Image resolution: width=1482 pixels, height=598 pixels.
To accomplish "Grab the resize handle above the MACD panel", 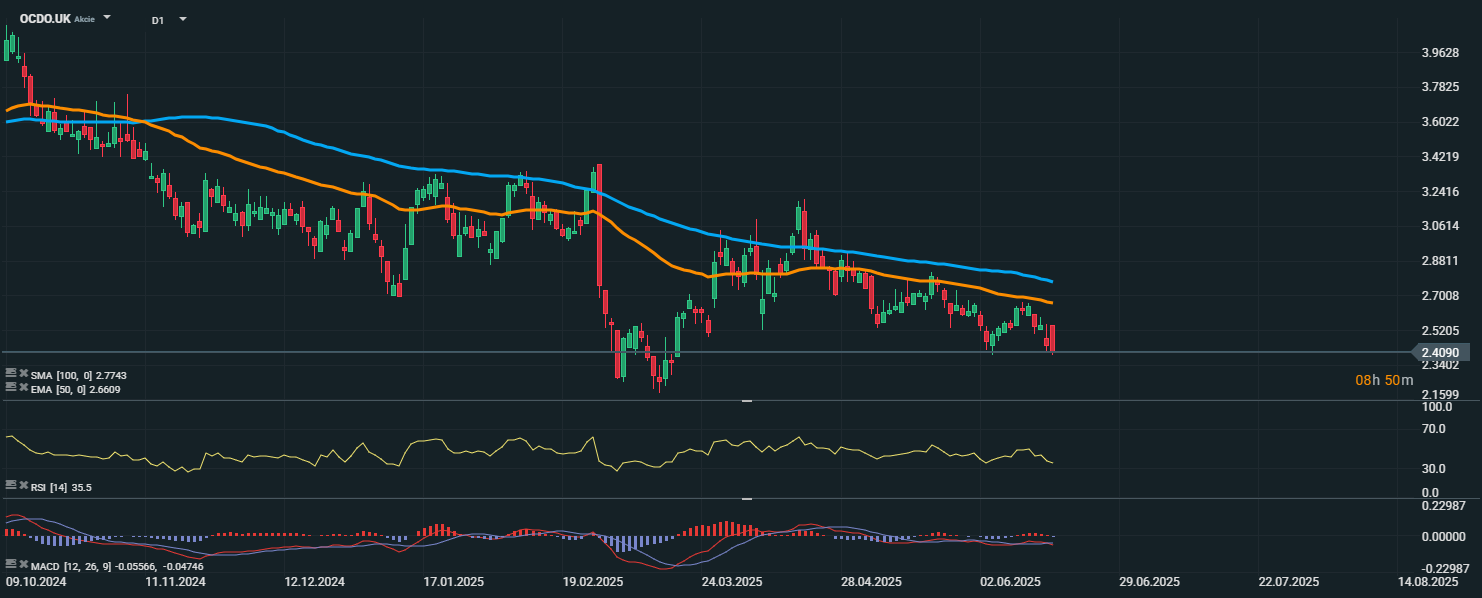I will click(x=746, y=499).
